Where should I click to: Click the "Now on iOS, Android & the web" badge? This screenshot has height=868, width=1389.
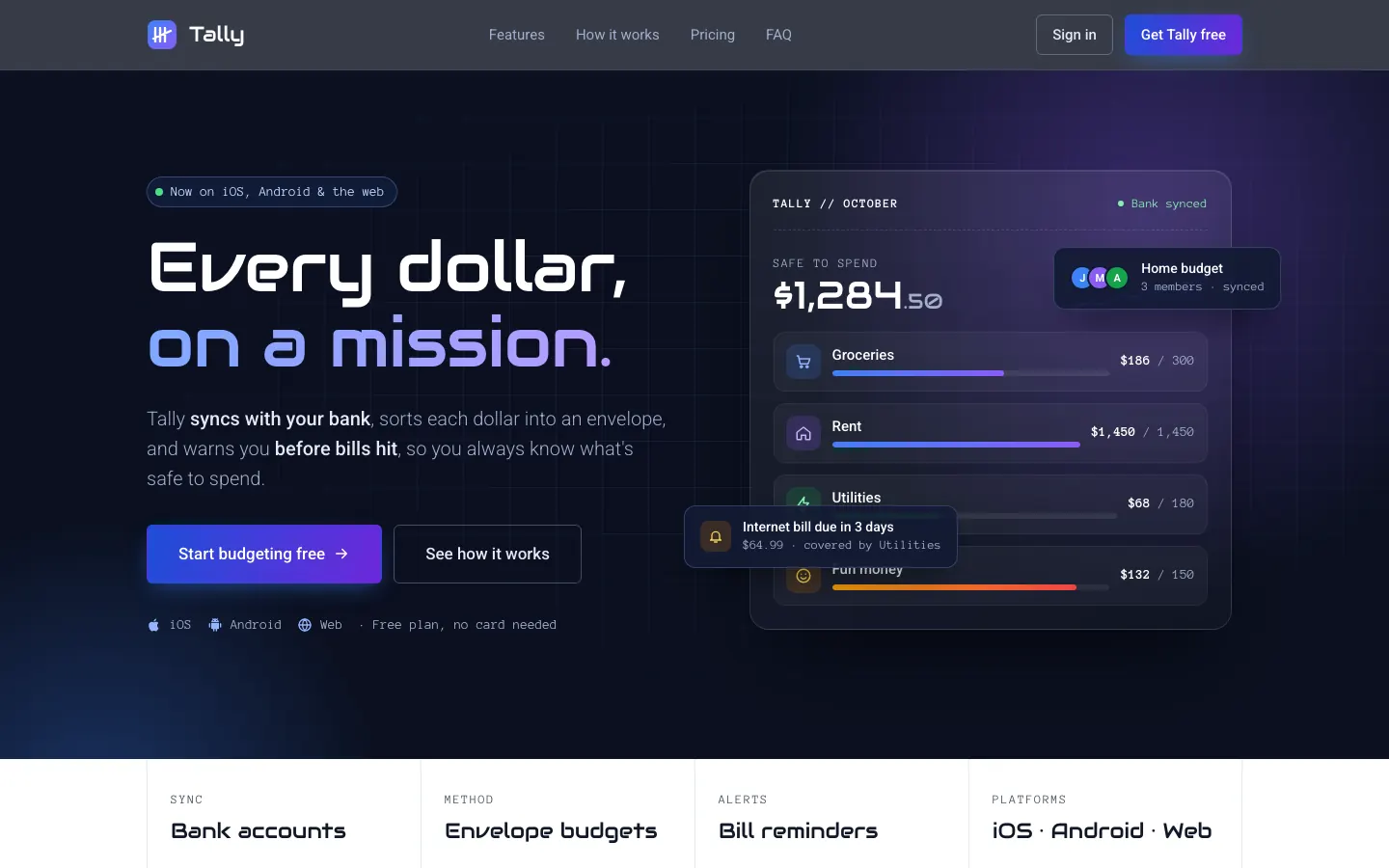(x=272, y=192)
